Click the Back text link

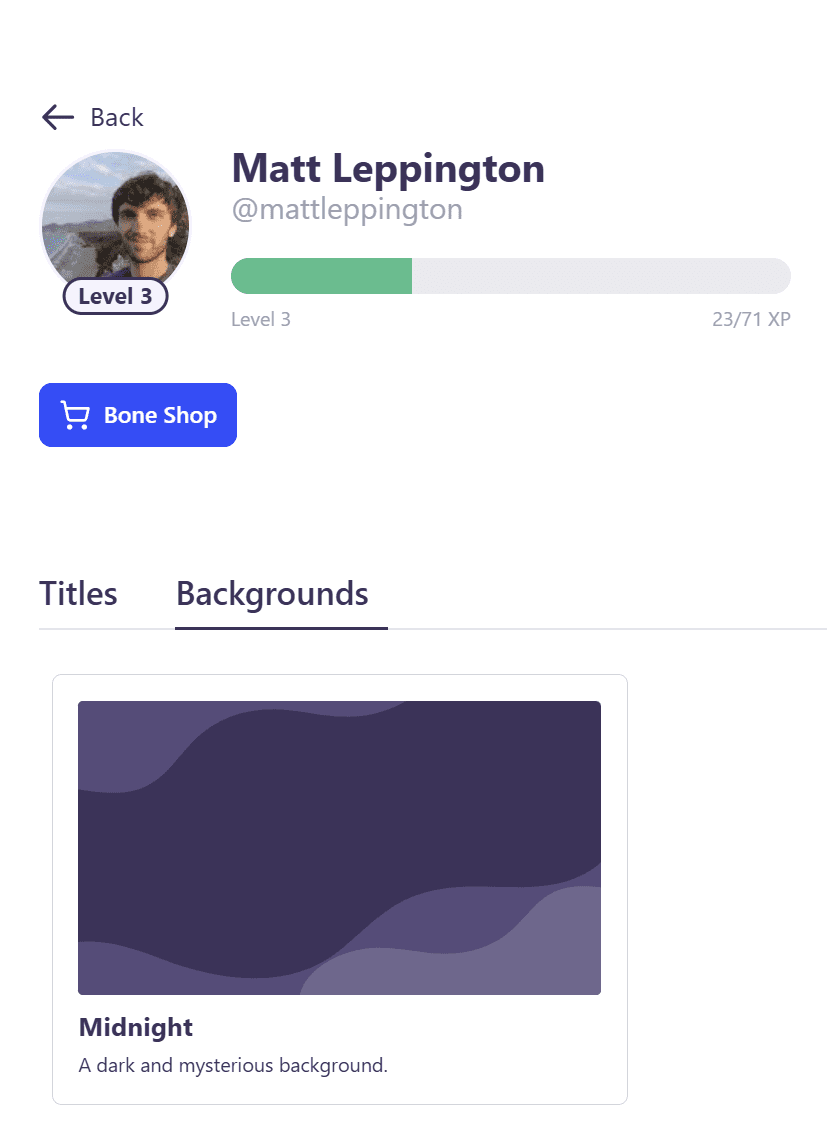tap(117, 117)
